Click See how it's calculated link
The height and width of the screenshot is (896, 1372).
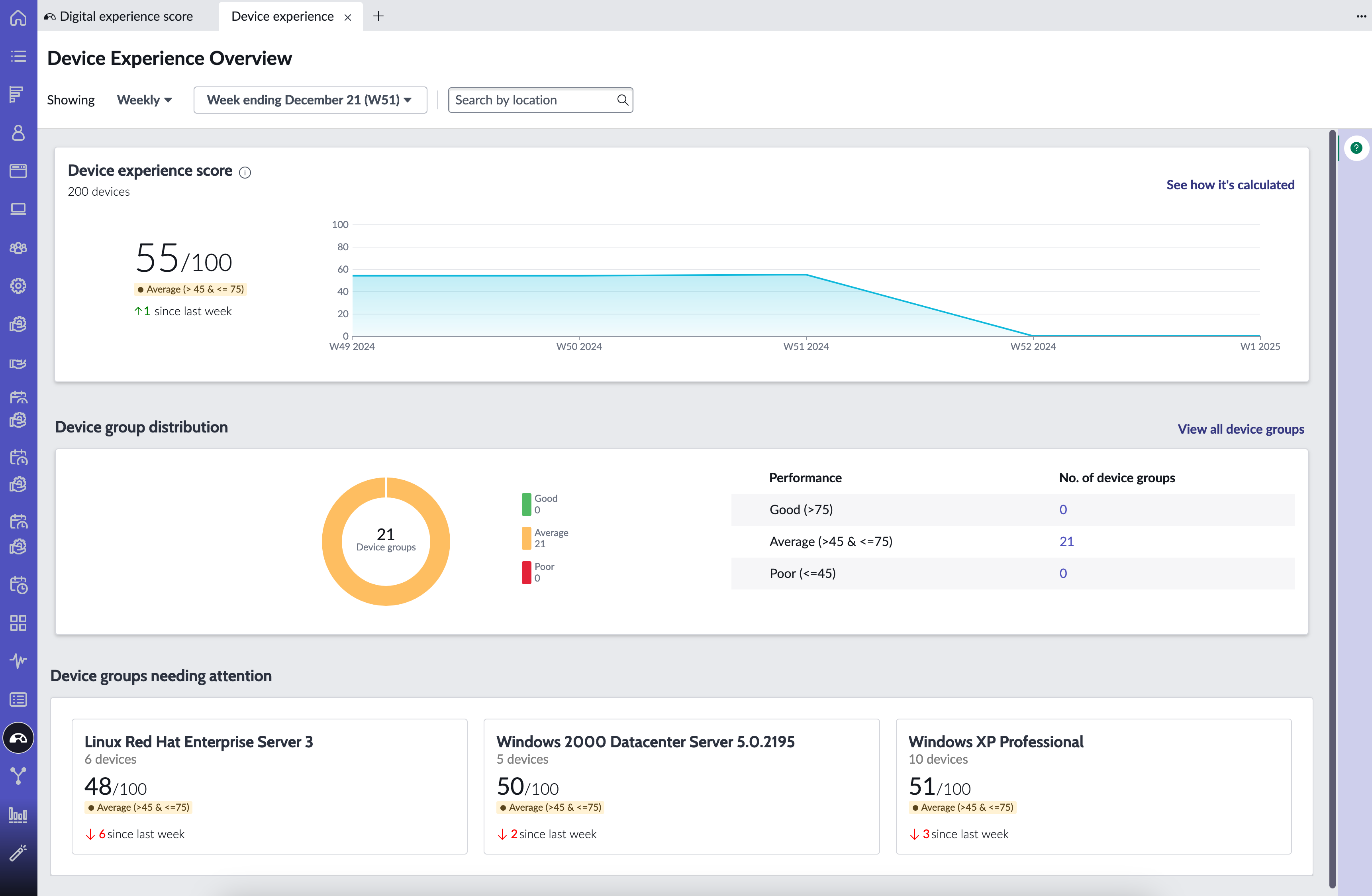point(1230,185)
